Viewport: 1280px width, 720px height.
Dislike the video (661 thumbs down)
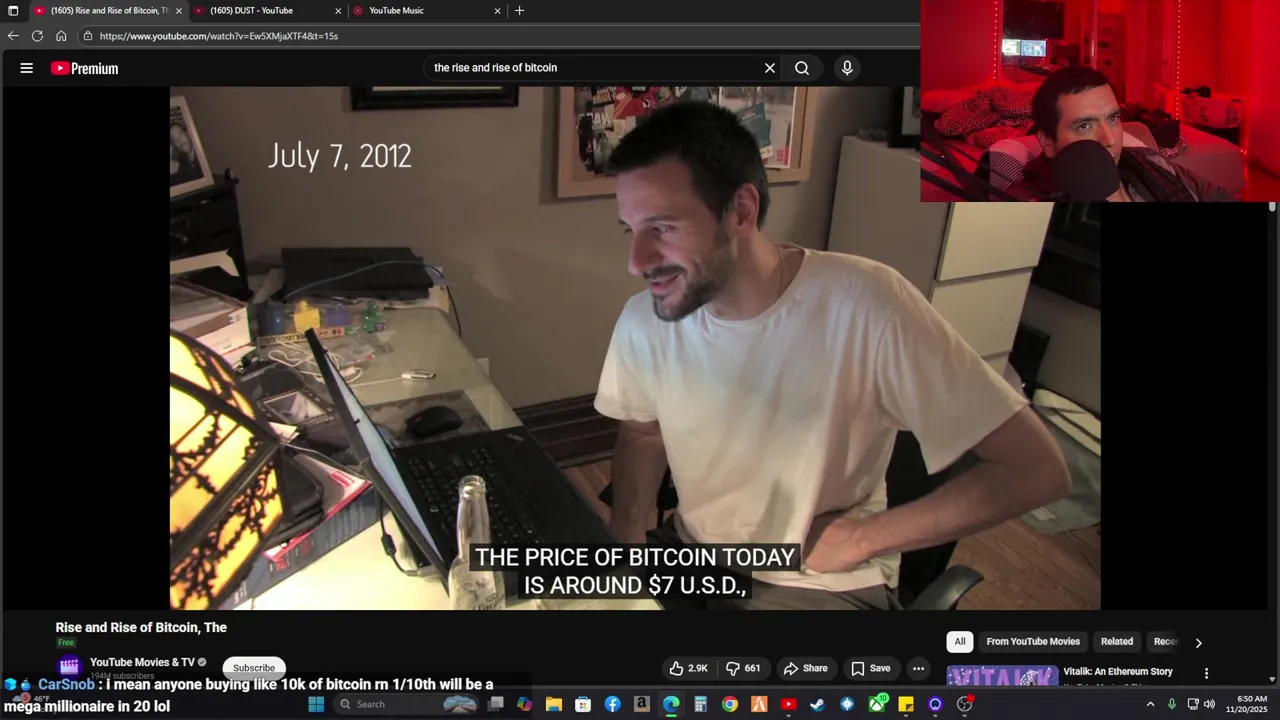coord(743,668)
